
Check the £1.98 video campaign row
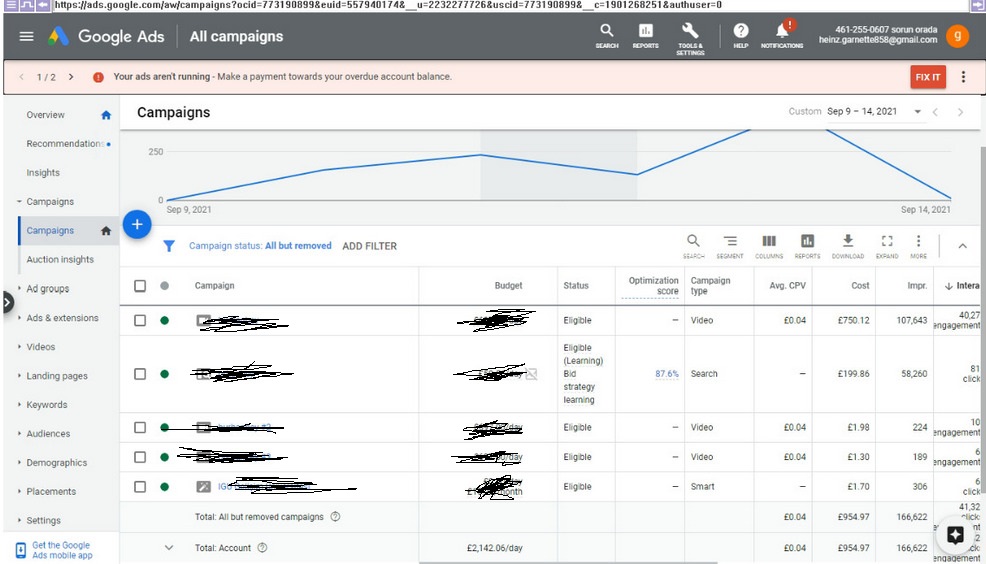click(140, 428)
